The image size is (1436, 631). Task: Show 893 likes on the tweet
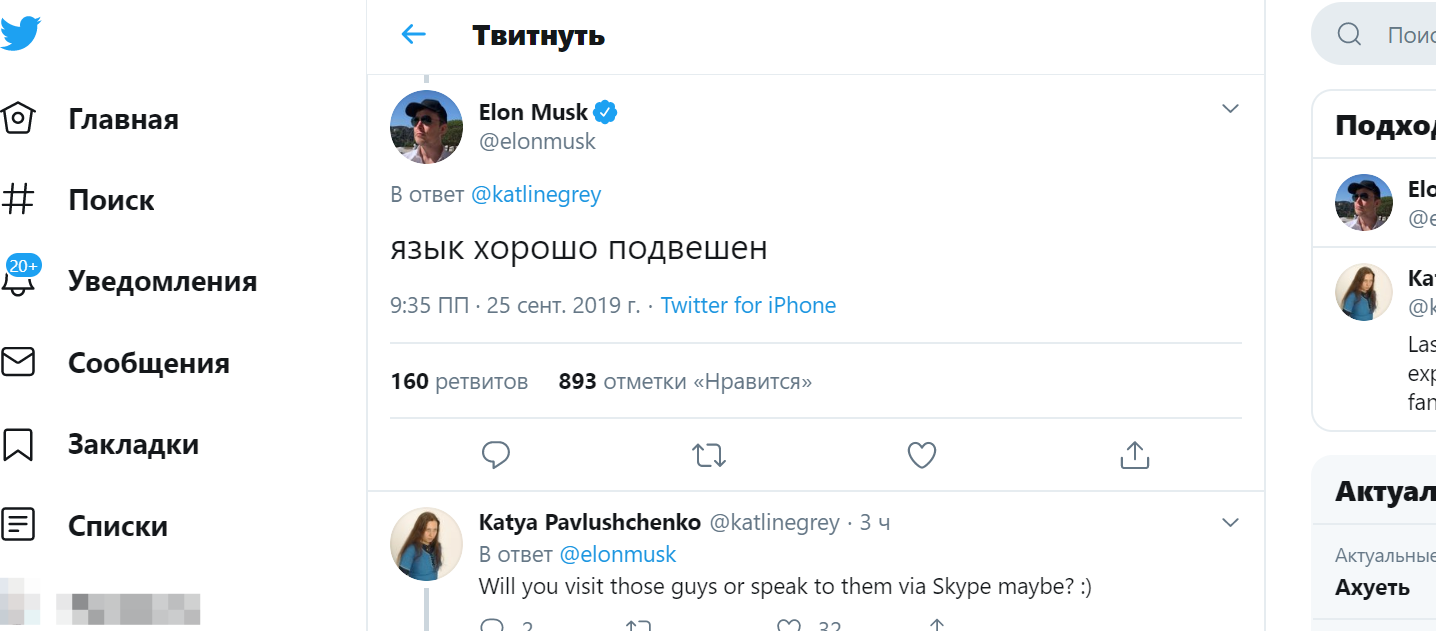point(685,381)
